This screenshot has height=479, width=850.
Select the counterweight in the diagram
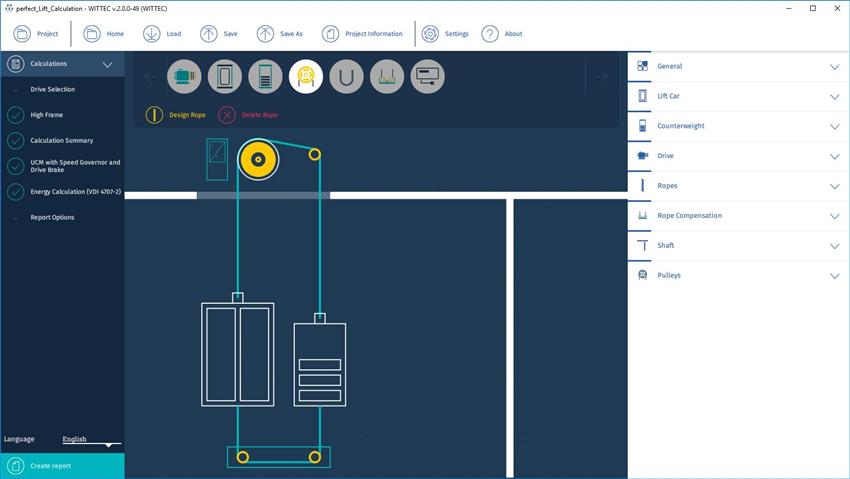(320, 365)
